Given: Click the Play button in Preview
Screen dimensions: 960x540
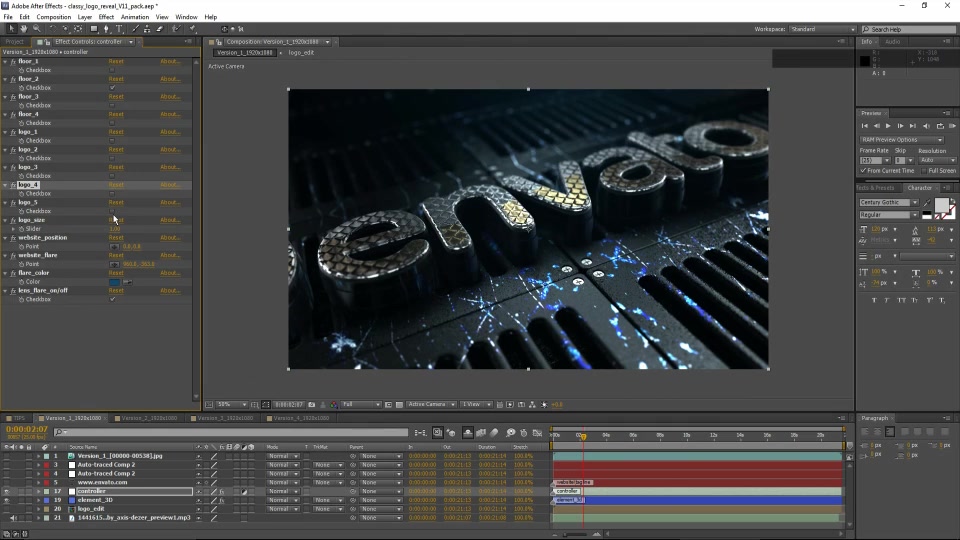Looking at the screenshot, I should (x=888, y=126).
